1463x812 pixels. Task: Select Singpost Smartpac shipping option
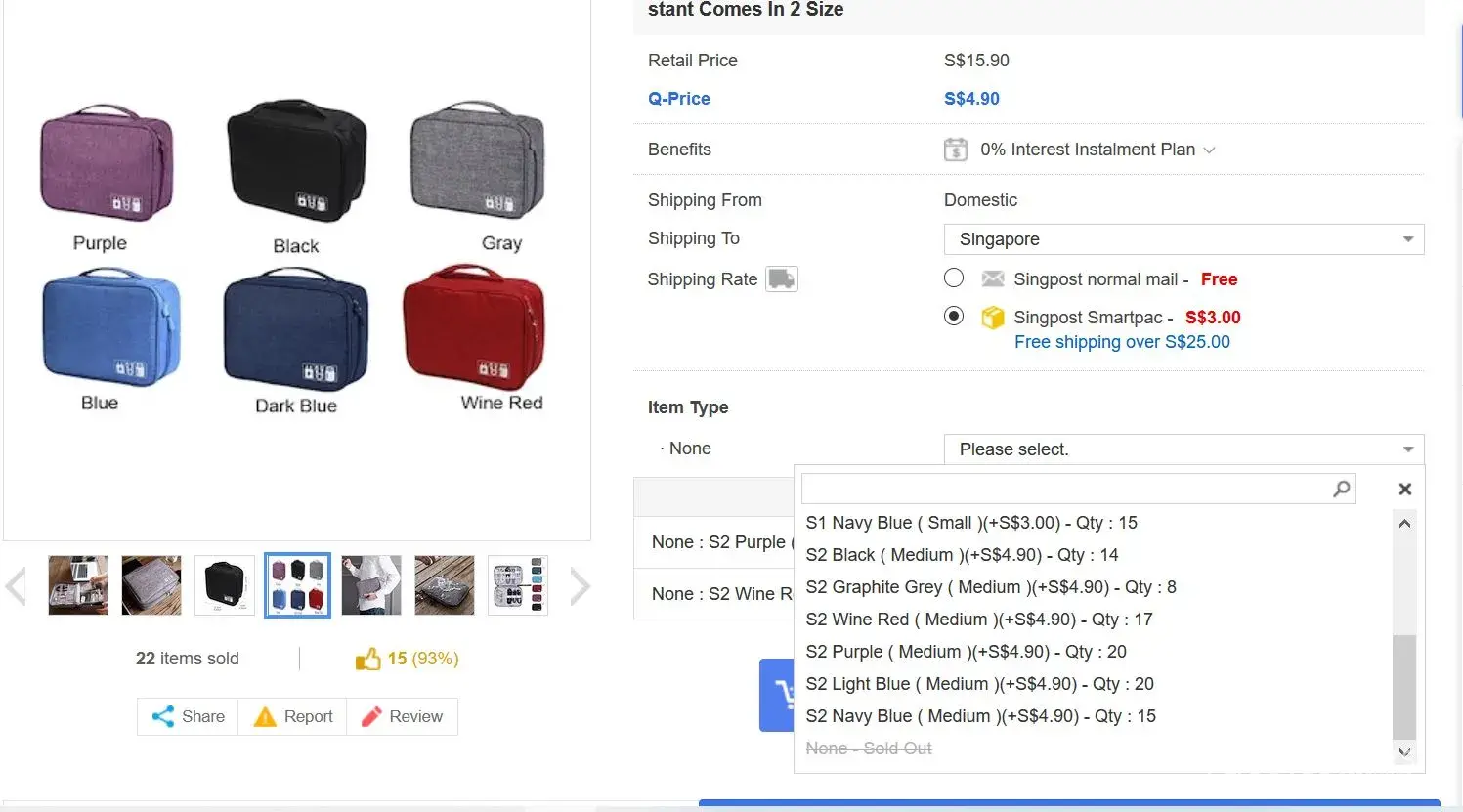click(x=954, y=316)
